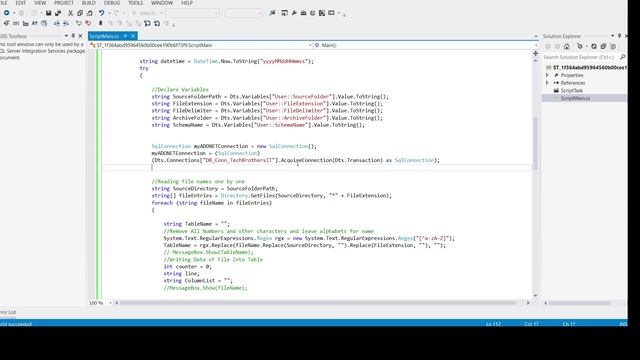This screenshot has height=360, width=640.
Task: Click the editor scroll down arrow
Action: click(x=536, y=296)
